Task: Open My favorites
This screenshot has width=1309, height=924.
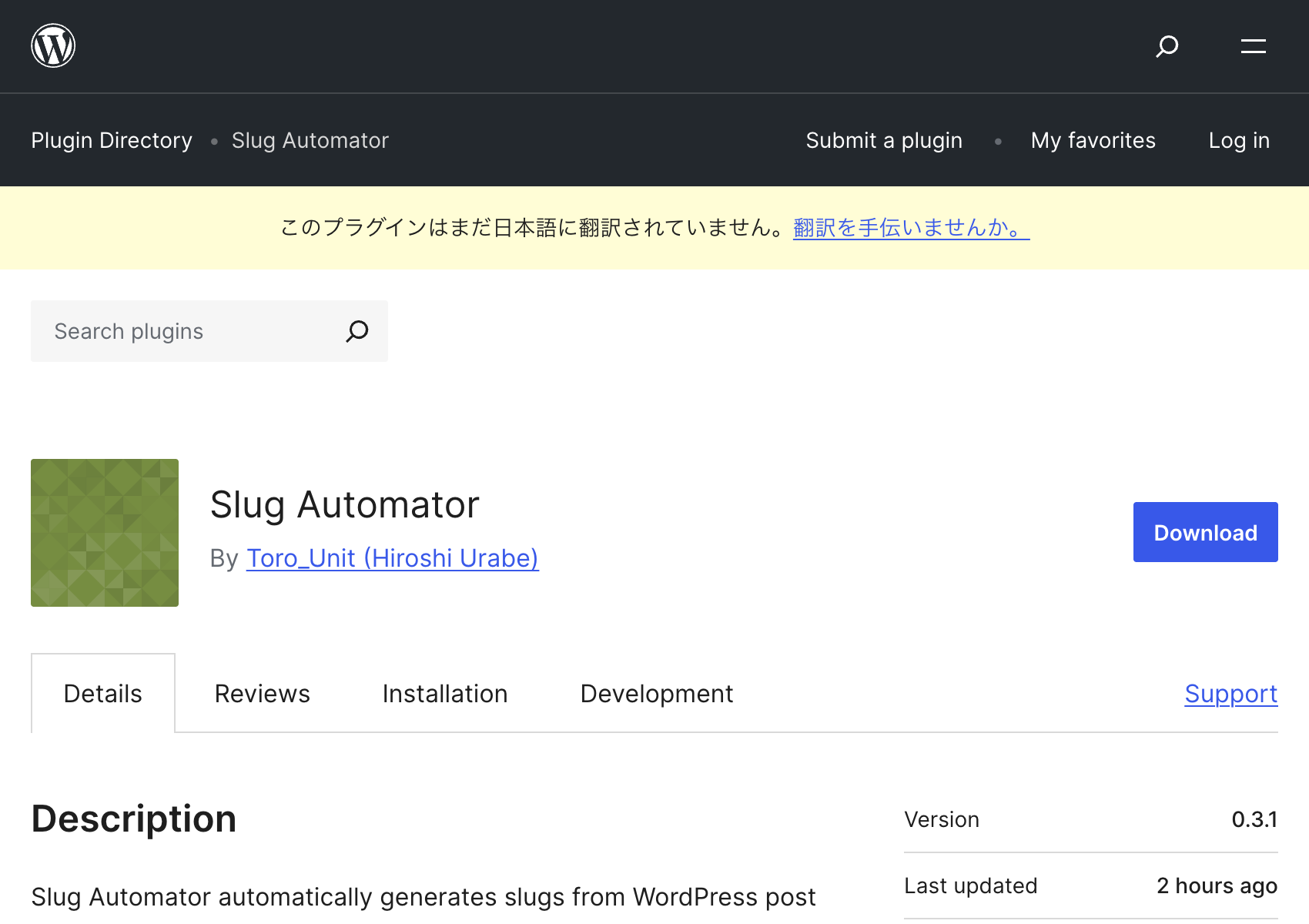Action: click(x=1093, y=140)
